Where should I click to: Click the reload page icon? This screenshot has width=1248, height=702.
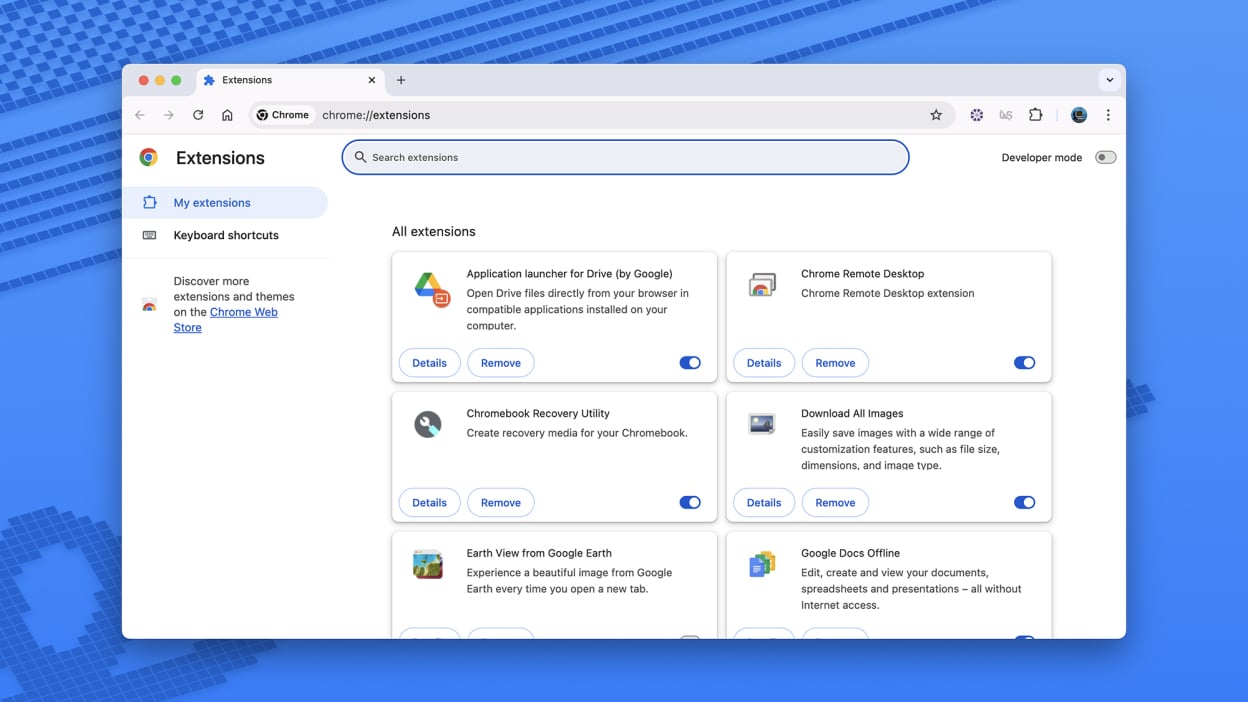pos(198,115)
